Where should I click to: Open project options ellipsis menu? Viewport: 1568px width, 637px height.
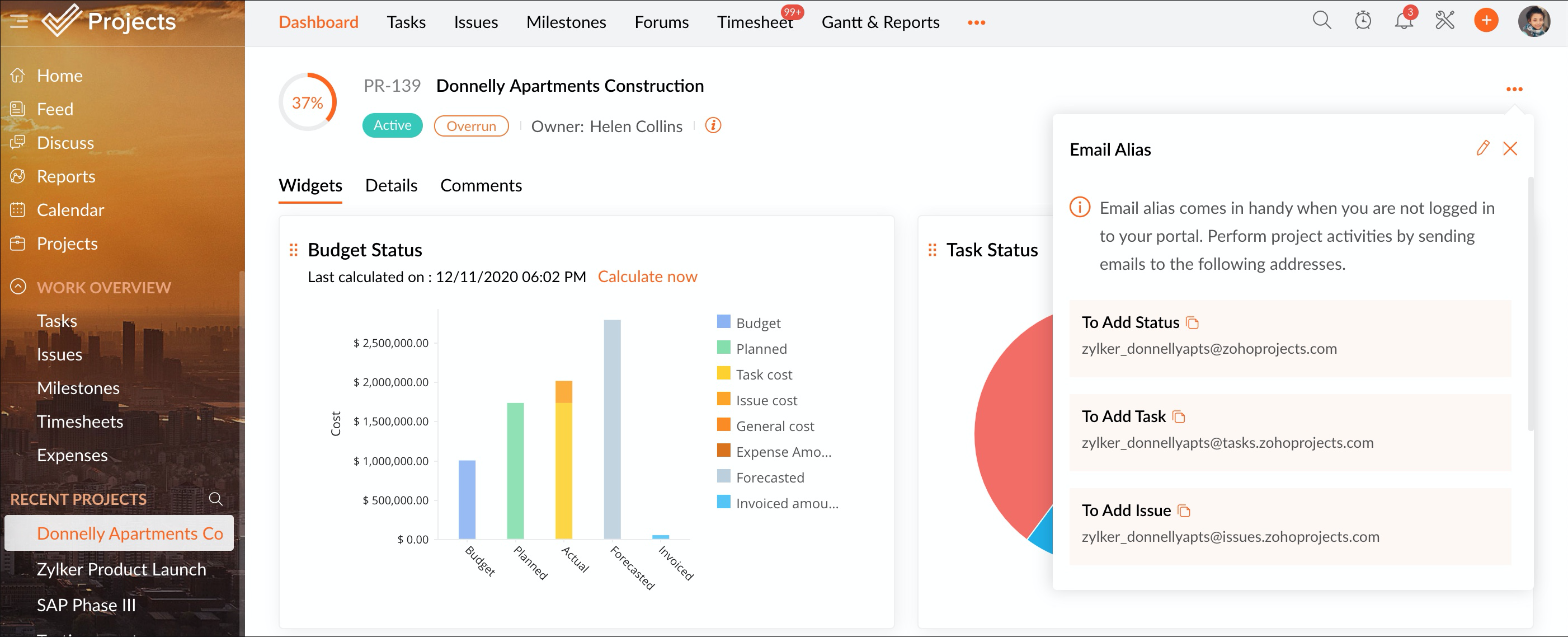click(x=1514, y=90)
